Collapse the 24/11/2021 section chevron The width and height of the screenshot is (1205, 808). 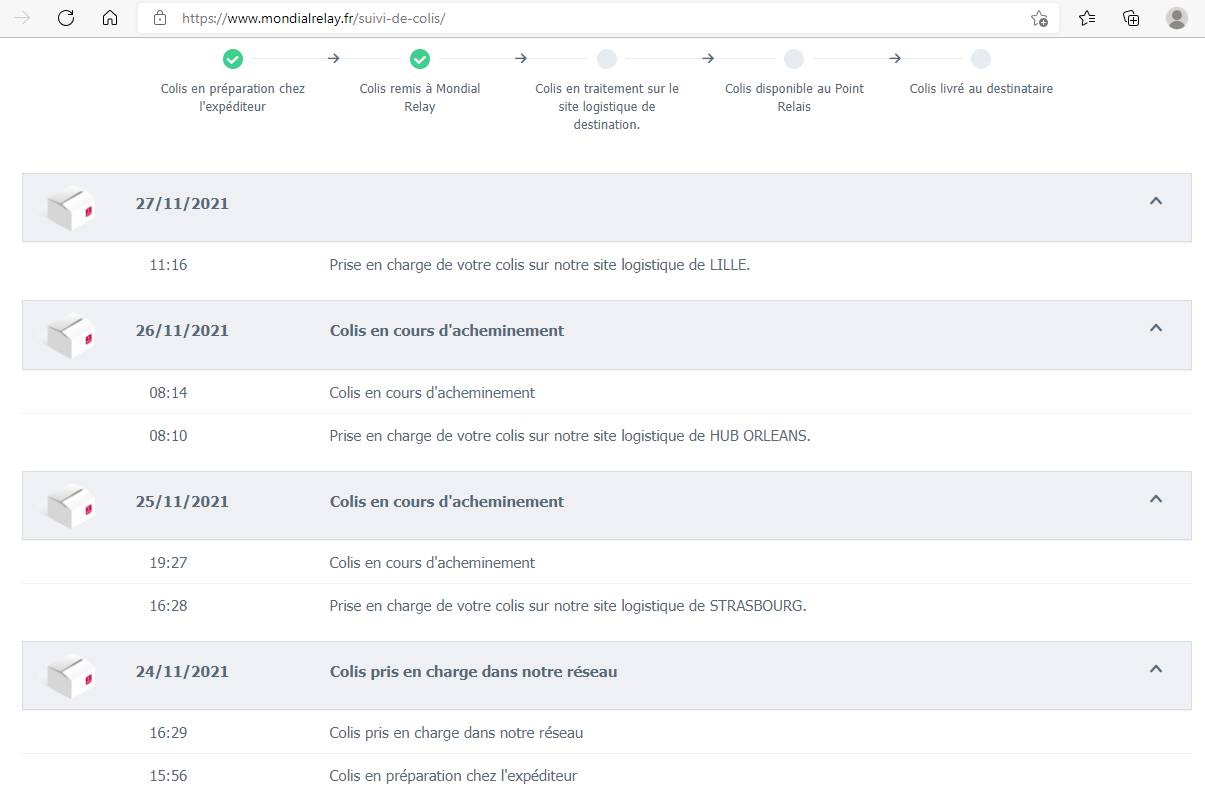(x=1156, y=669)
